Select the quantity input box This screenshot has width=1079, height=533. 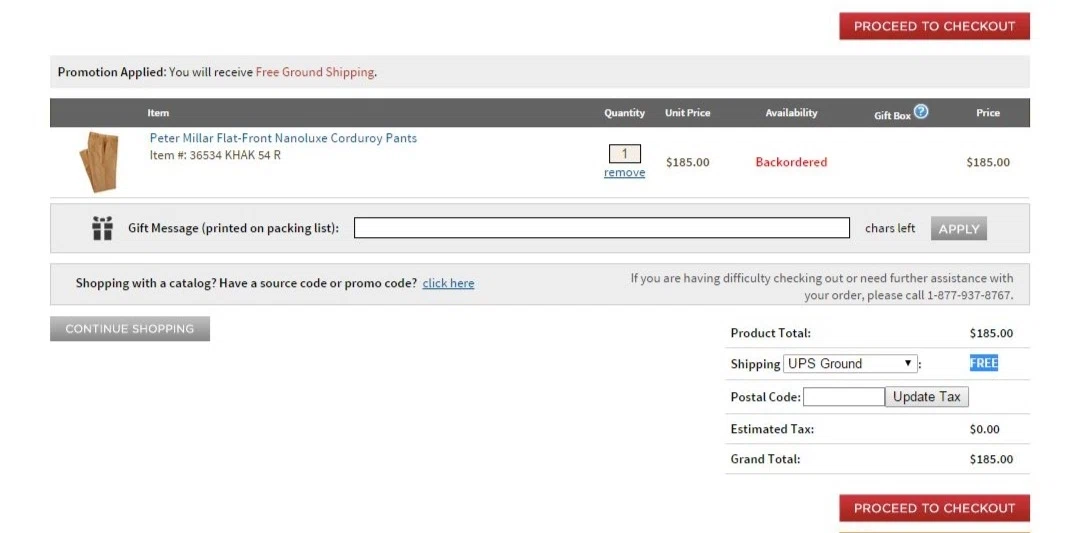(x=625, y=154)
